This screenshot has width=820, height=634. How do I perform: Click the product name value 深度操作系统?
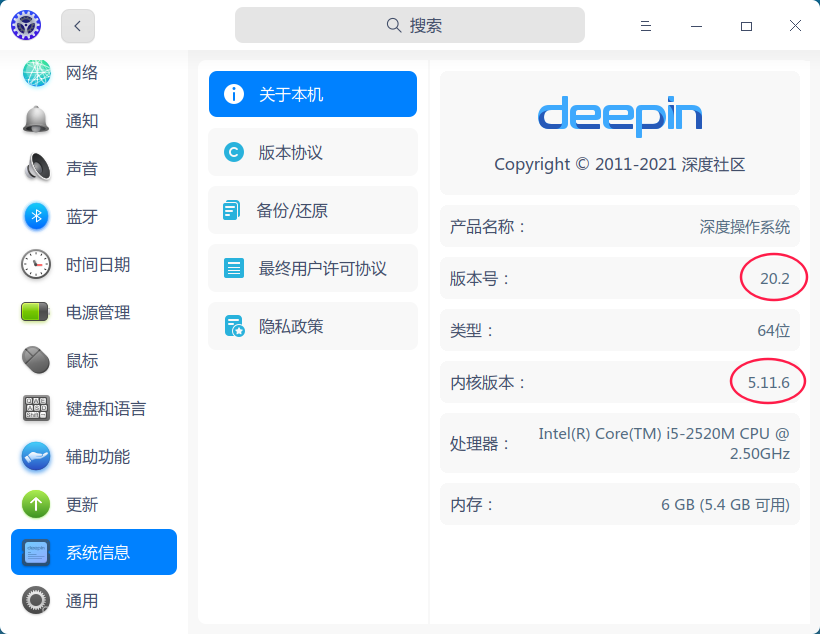point(745,227)
